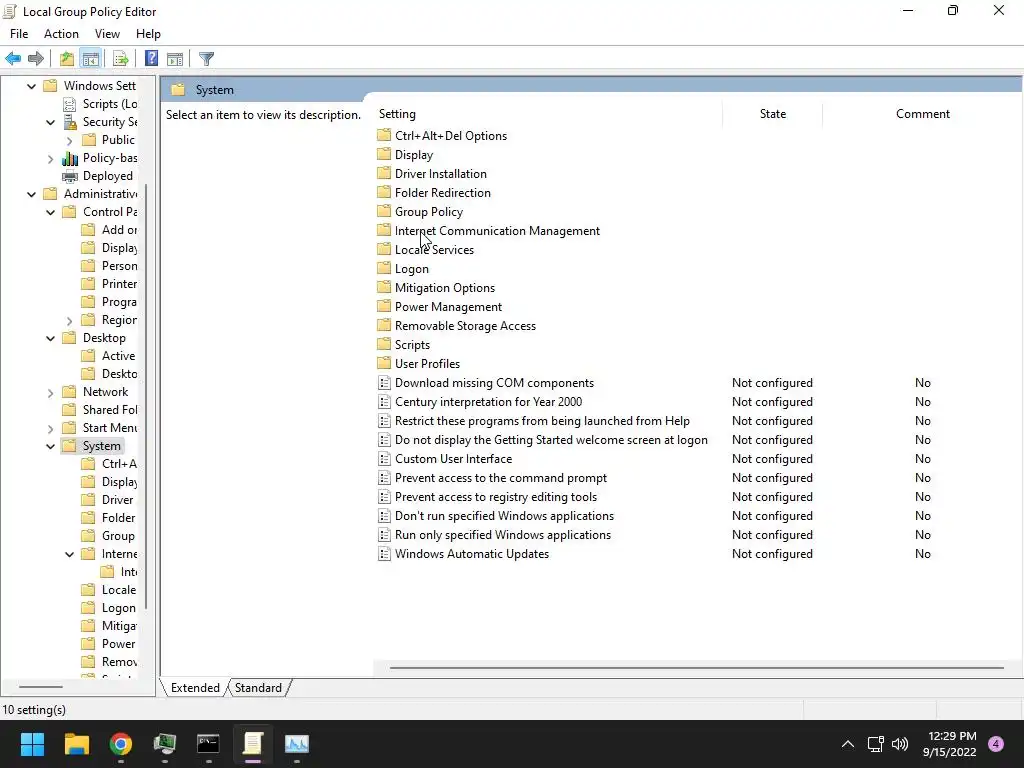Collapse the Administrative Templates tree node
Viewport: 1024px width, 768px height.
31,195
